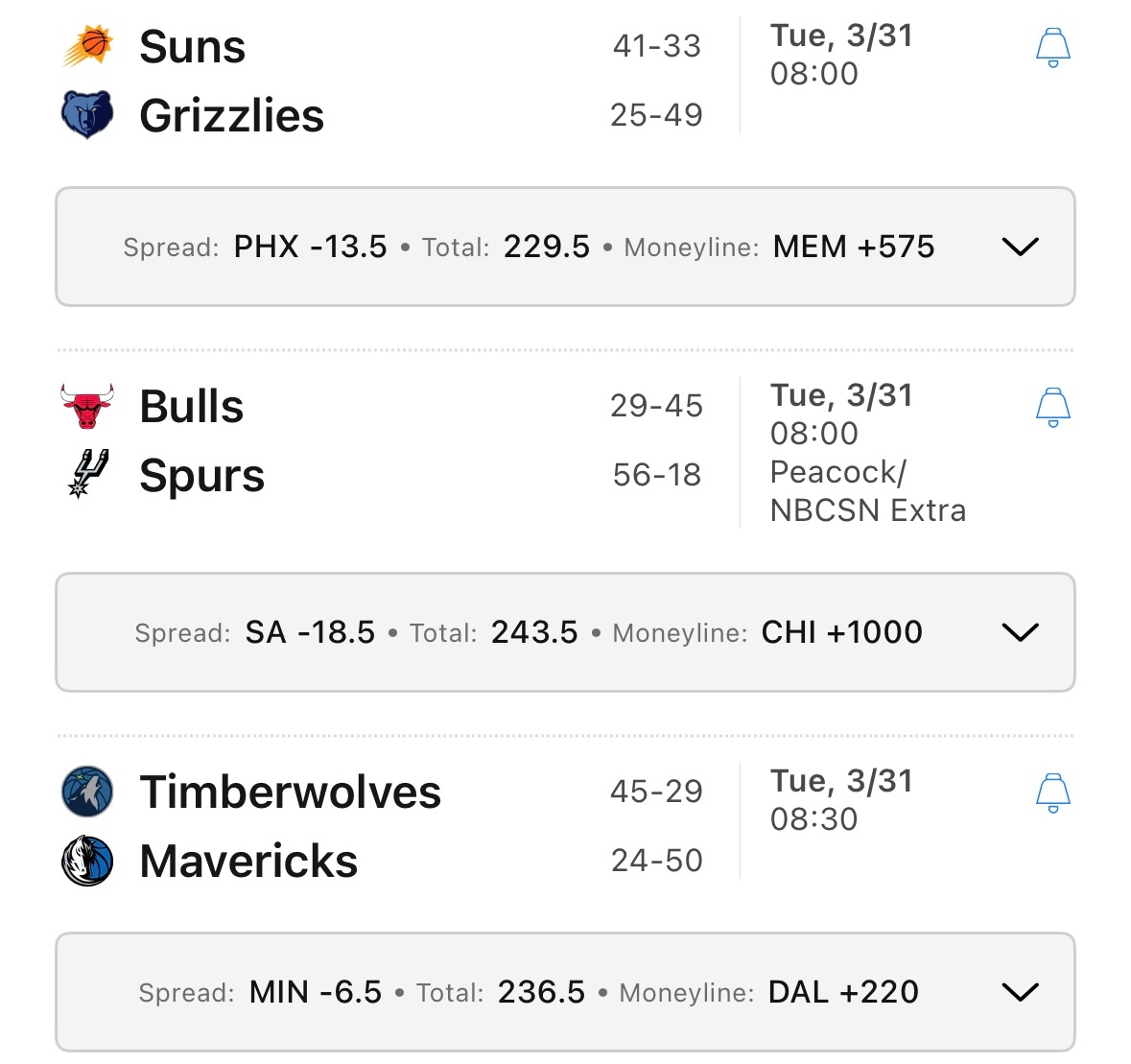
Task: Click the Bulls record 29-45
Action: pyautogui.click(x=657, y=404)
